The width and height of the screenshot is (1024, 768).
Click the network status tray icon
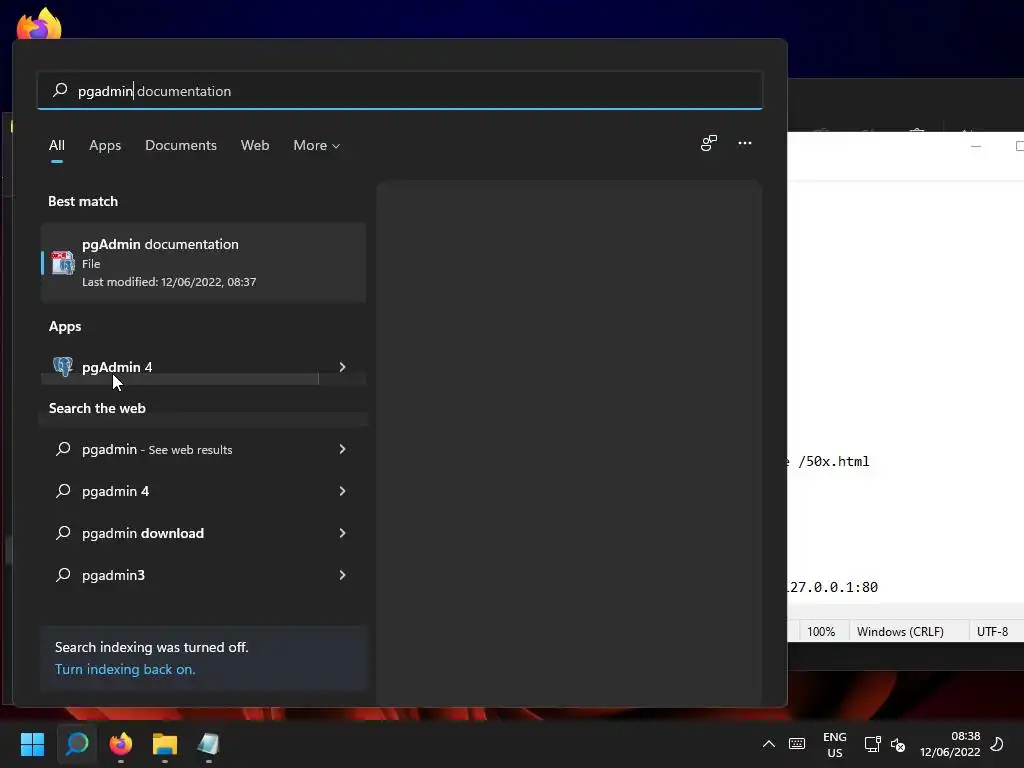tap(872, 744)
